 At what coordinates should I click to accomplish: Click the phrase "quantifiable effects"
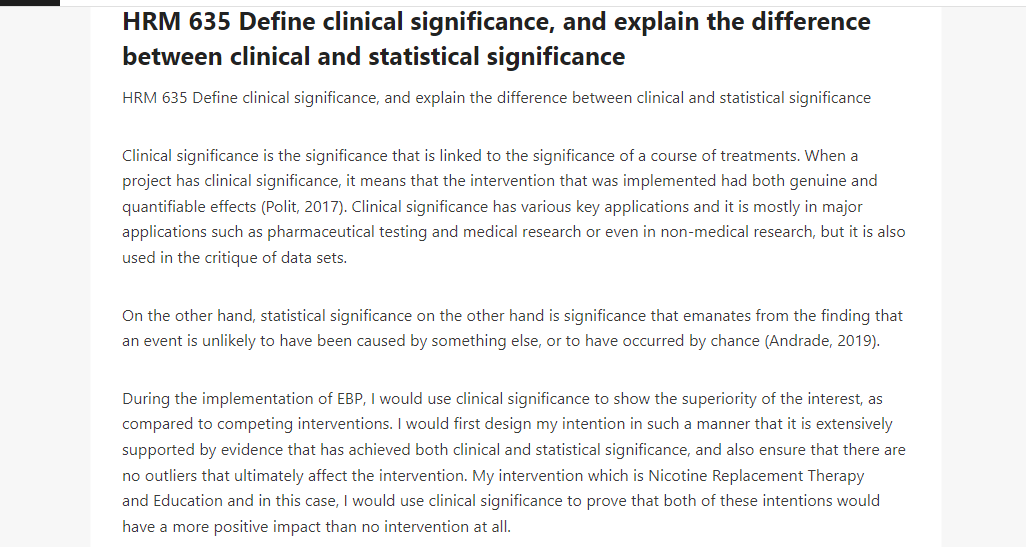[x=189, y=207]
